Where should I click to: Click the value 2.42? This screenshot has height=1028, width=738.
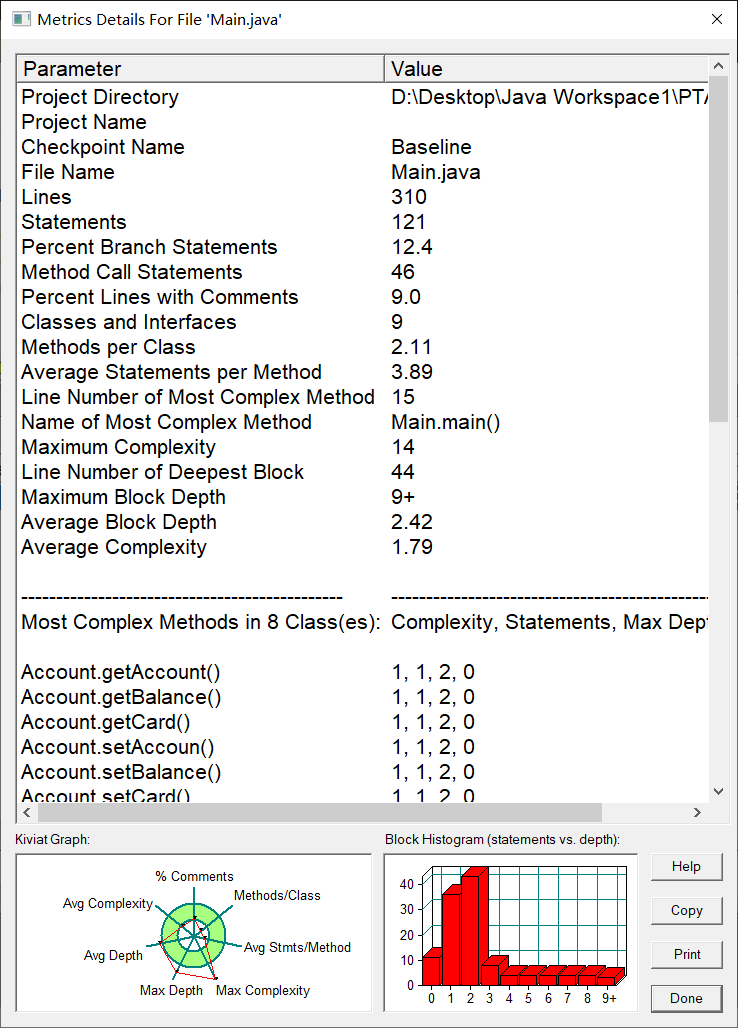[412, 521]
